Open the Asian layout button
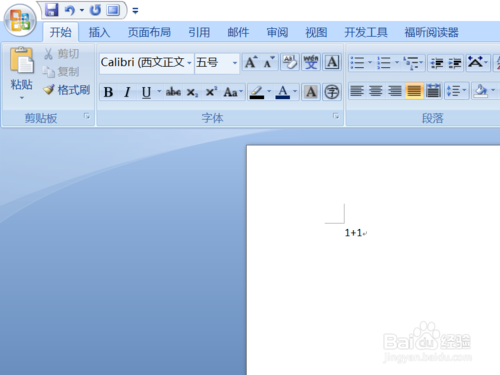 tap(477, 62)
